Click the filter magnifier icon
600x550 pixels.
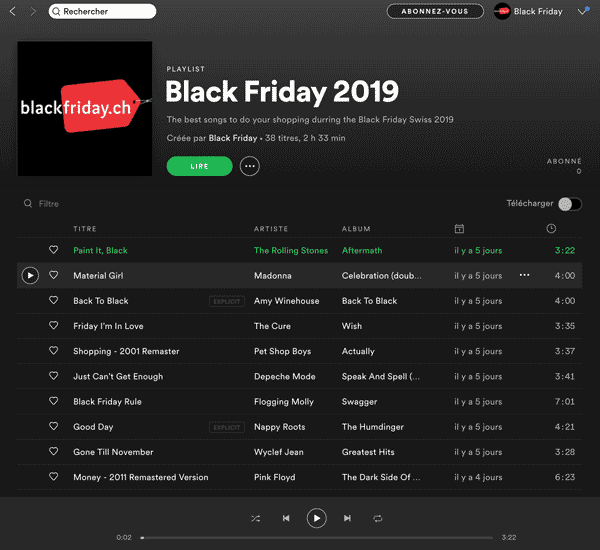28,203
